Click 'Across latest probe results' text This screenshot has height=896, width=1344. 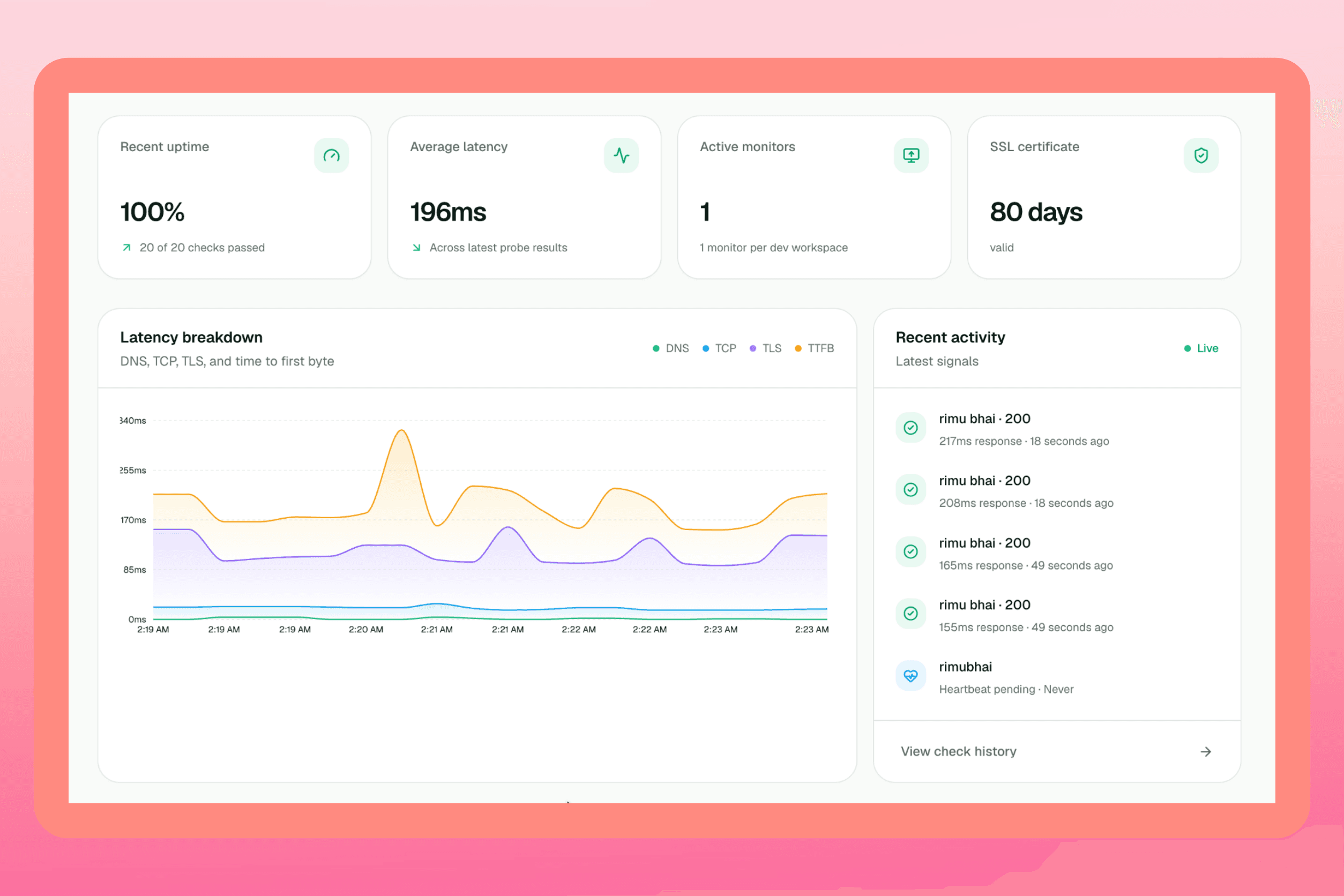[498, 248]
